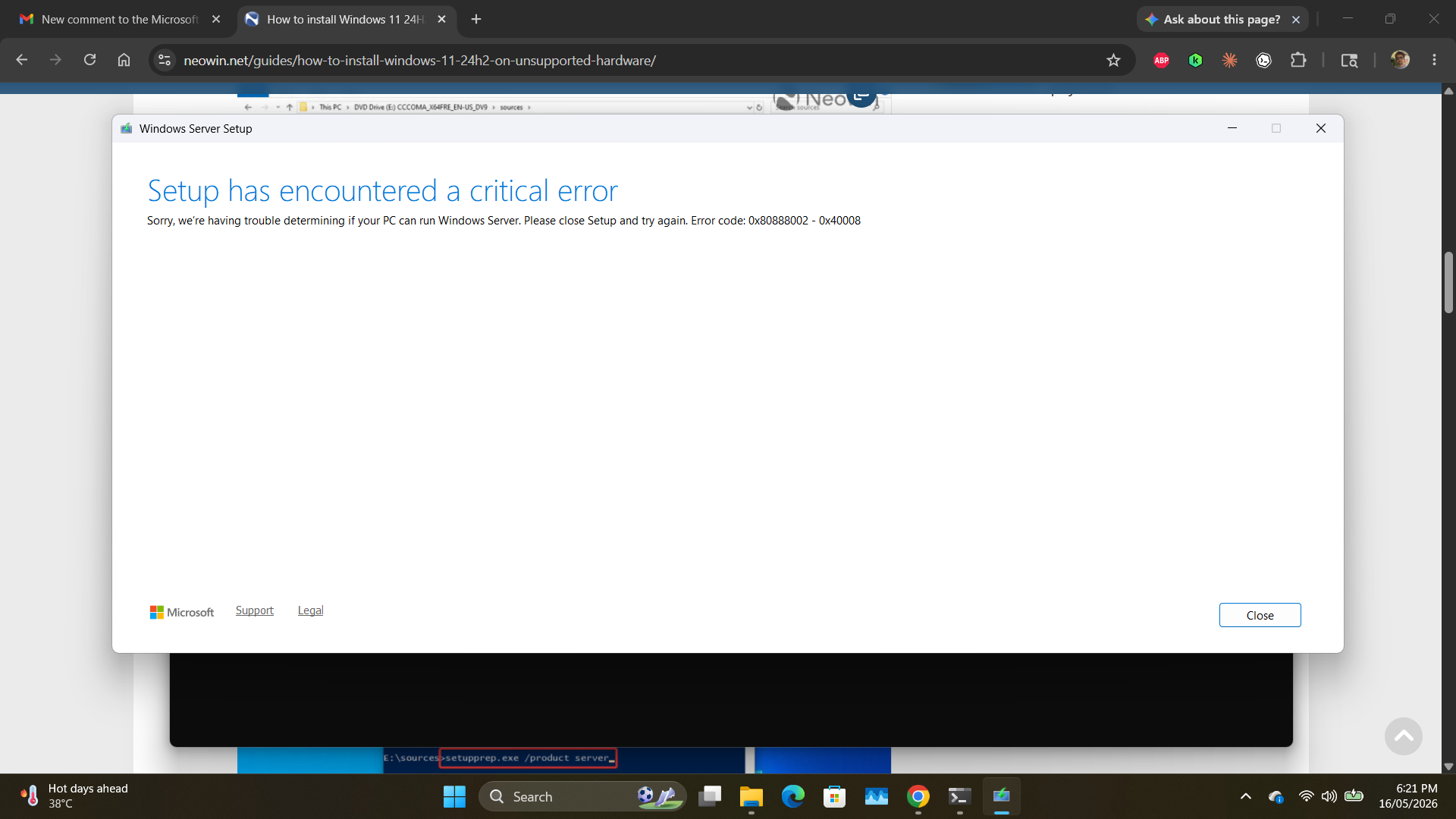Open the 'Hot days ahead' weather widget
Image resolution: width=1456 pixels, height=819 pixels.
(74, 796)
